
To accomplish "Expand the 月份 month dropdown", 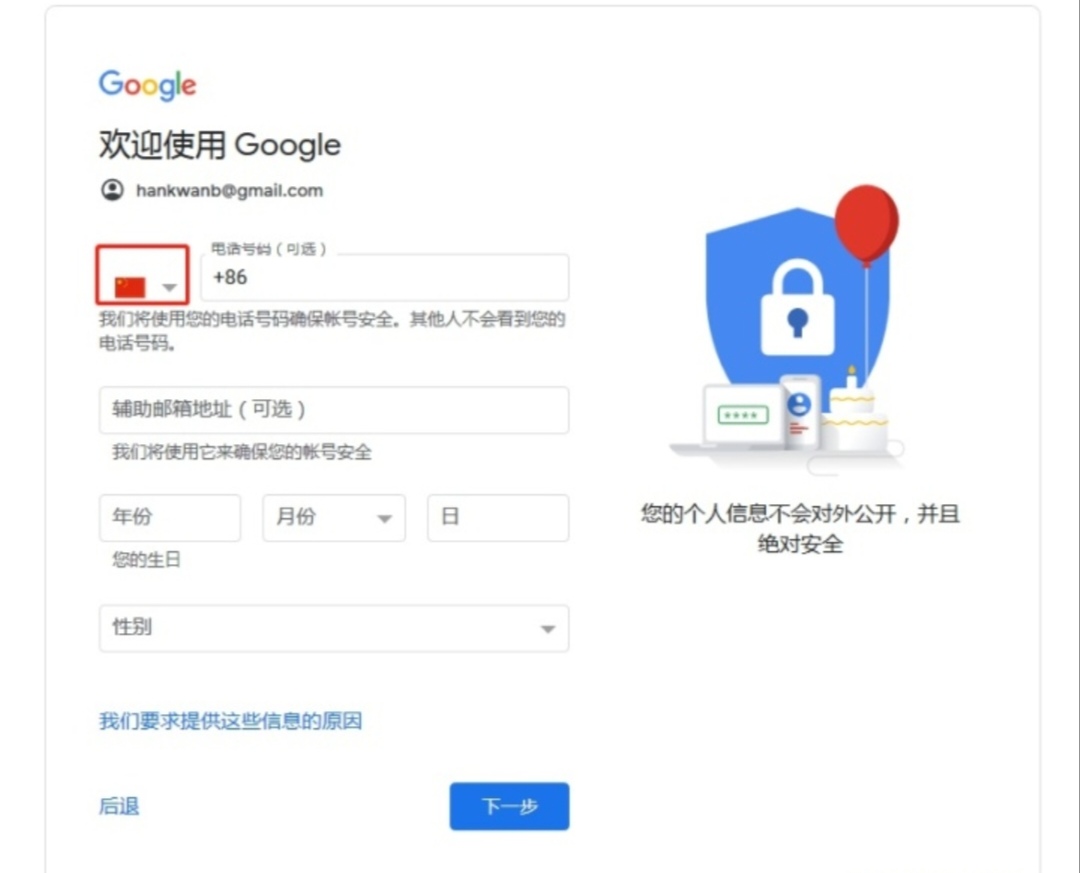I will coord(333,517).
